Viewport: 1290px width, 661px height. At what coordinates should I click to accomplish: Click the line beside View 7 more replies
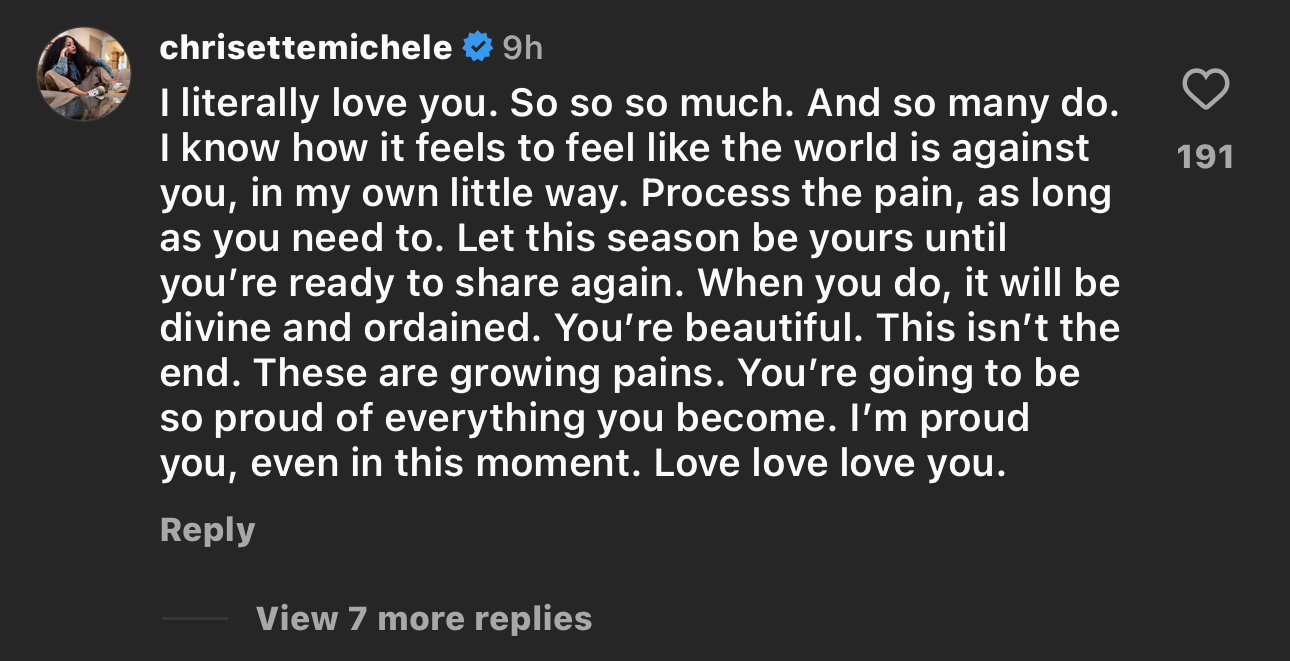tap(194, 618)
